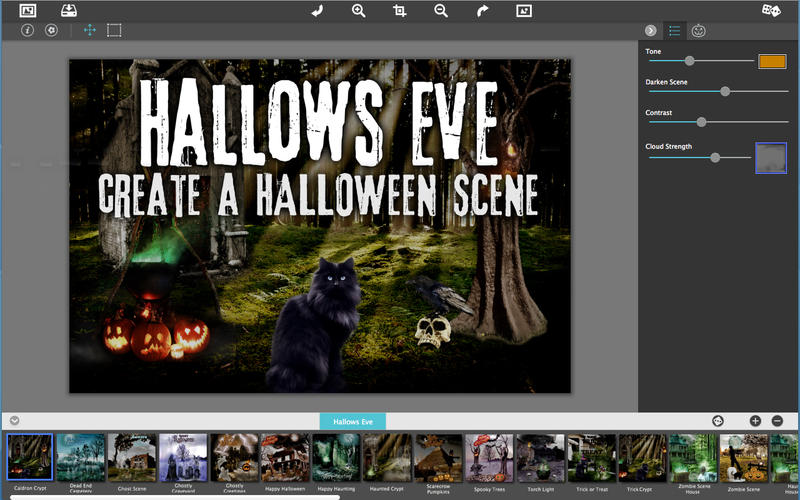The width and height of the screenshot is (800, 500).
Task: Click the undo arrow icon
Action: 317,11
